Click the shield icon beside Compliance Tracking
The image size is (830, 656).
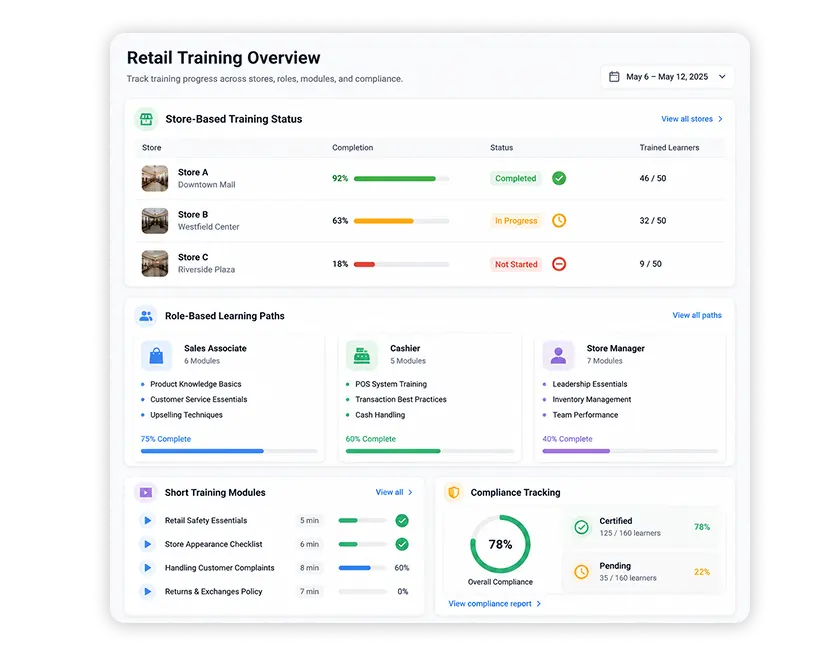(454, 492)
